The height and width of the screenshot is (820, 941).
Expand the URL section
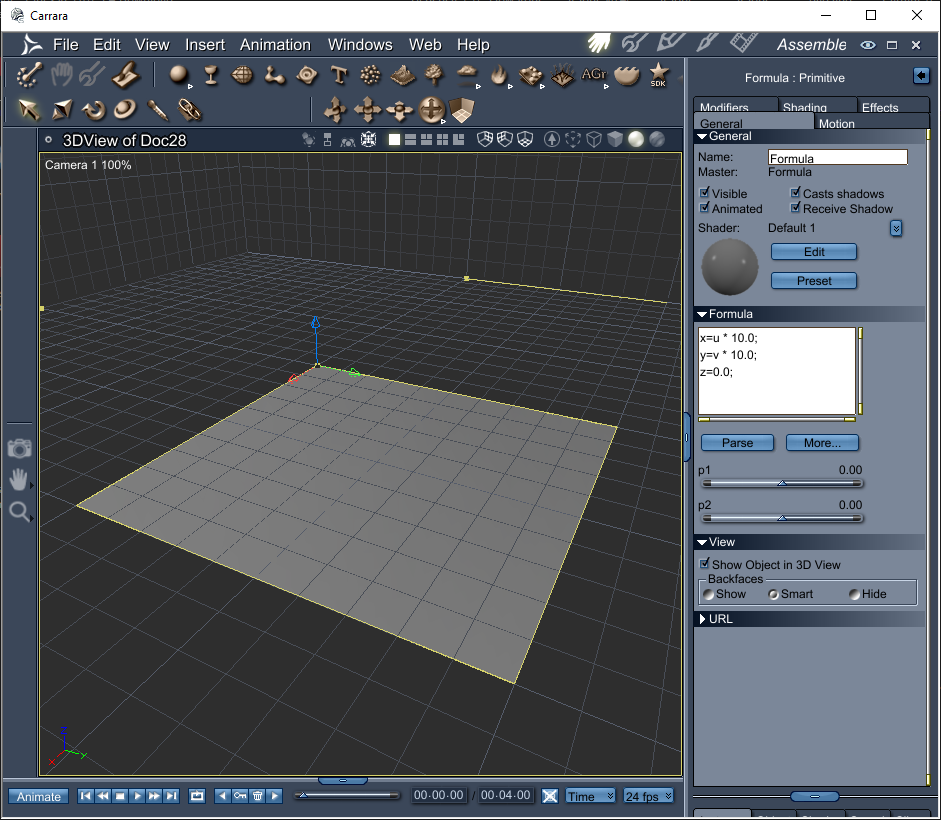(x=703, y=619)
